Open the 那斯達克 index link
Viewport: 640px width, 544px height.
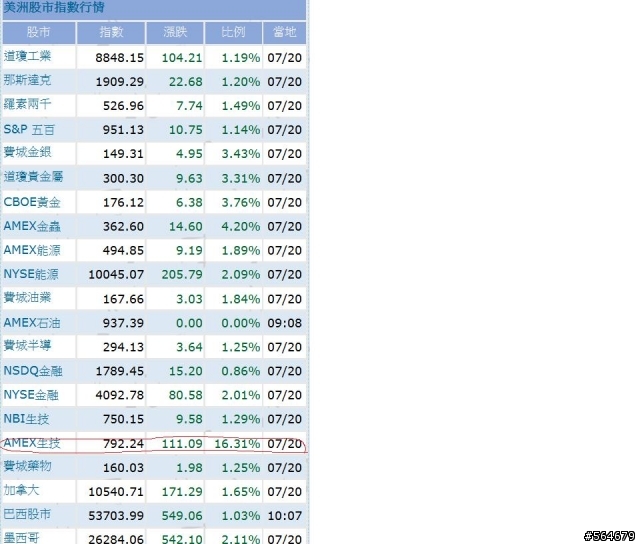(27, 80)
